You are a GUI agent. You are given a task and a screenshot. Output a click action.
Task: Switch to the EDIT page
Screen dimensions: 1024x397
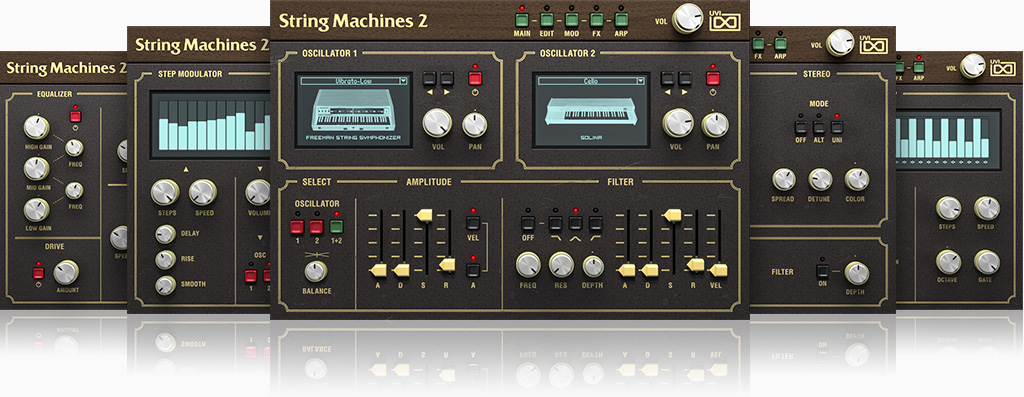pyautogui.click(x=547, y=19)
